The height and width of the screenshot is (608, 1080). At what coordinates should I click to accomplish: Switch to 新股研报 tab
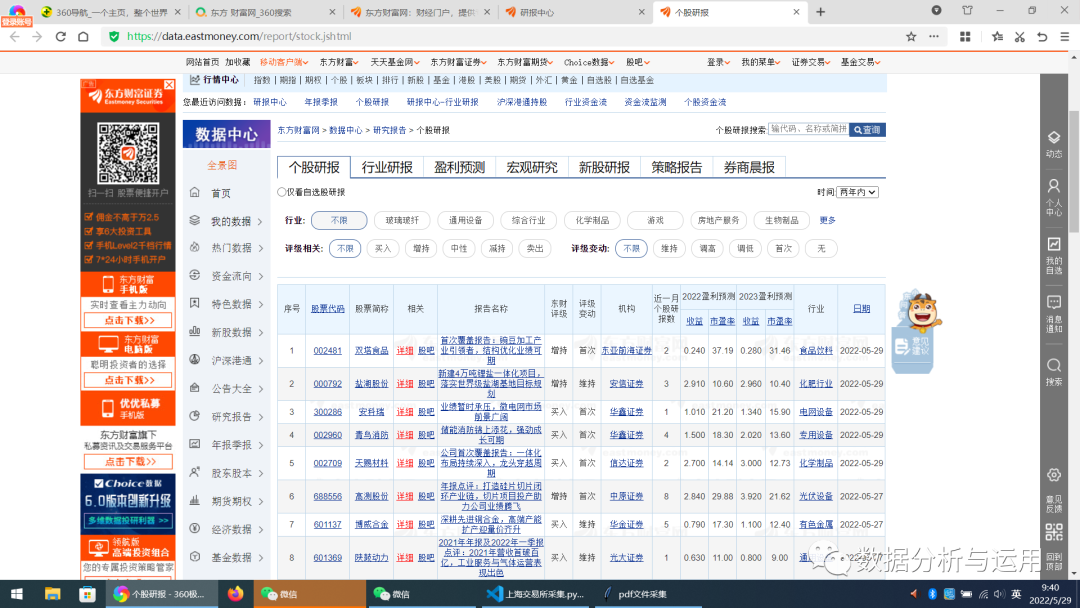[x=604, y=167]
